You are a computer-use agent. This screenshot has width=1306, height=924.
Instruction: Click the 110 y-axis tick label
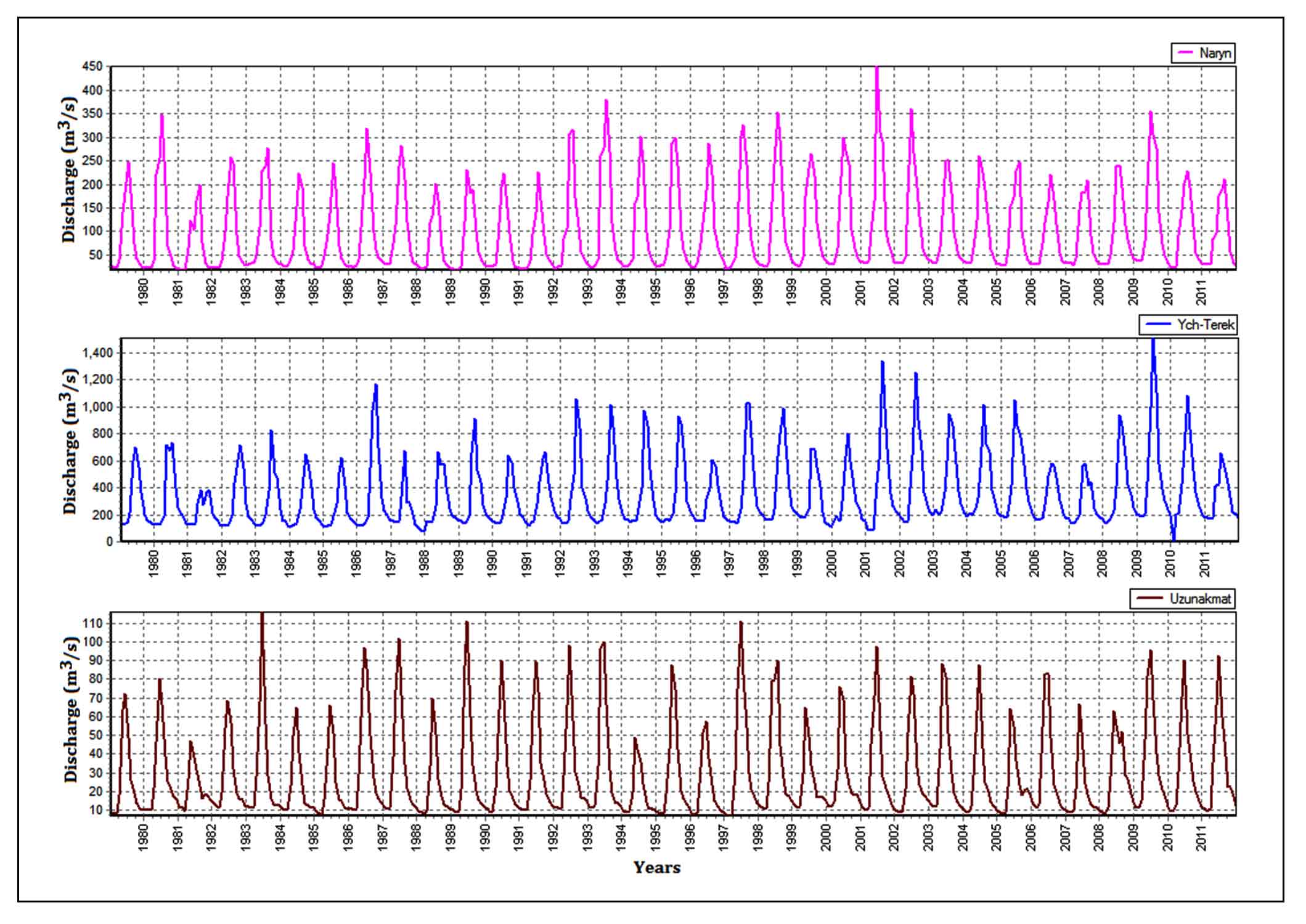point(94,623)
